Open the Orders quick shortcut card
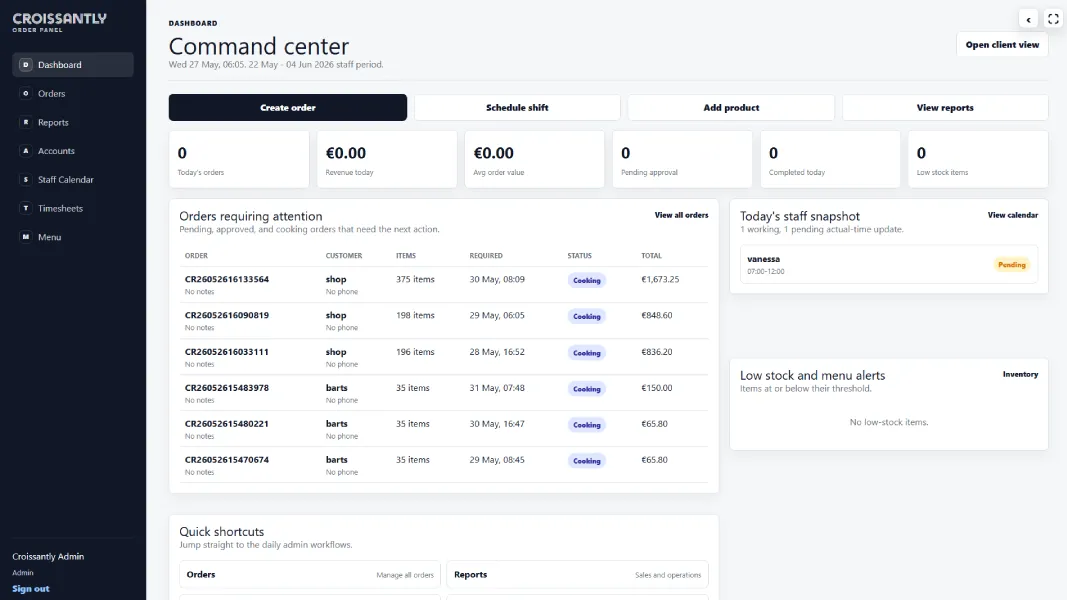The height and width of the screenshot is (600, 1067). pos(310,575)
